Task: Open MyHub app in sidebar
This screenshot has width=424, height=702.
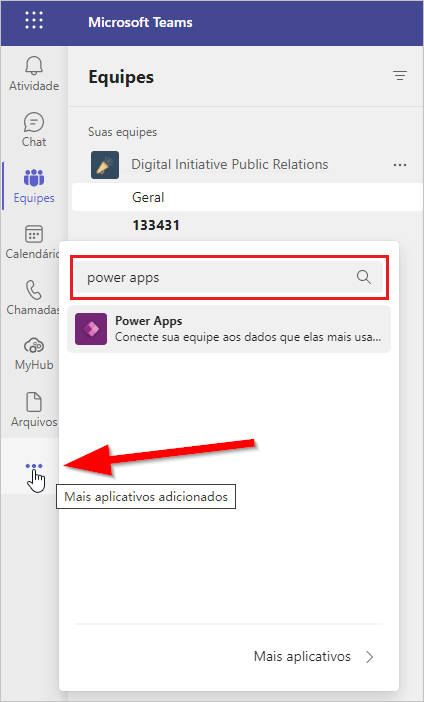Action: (x=34, y=354)
